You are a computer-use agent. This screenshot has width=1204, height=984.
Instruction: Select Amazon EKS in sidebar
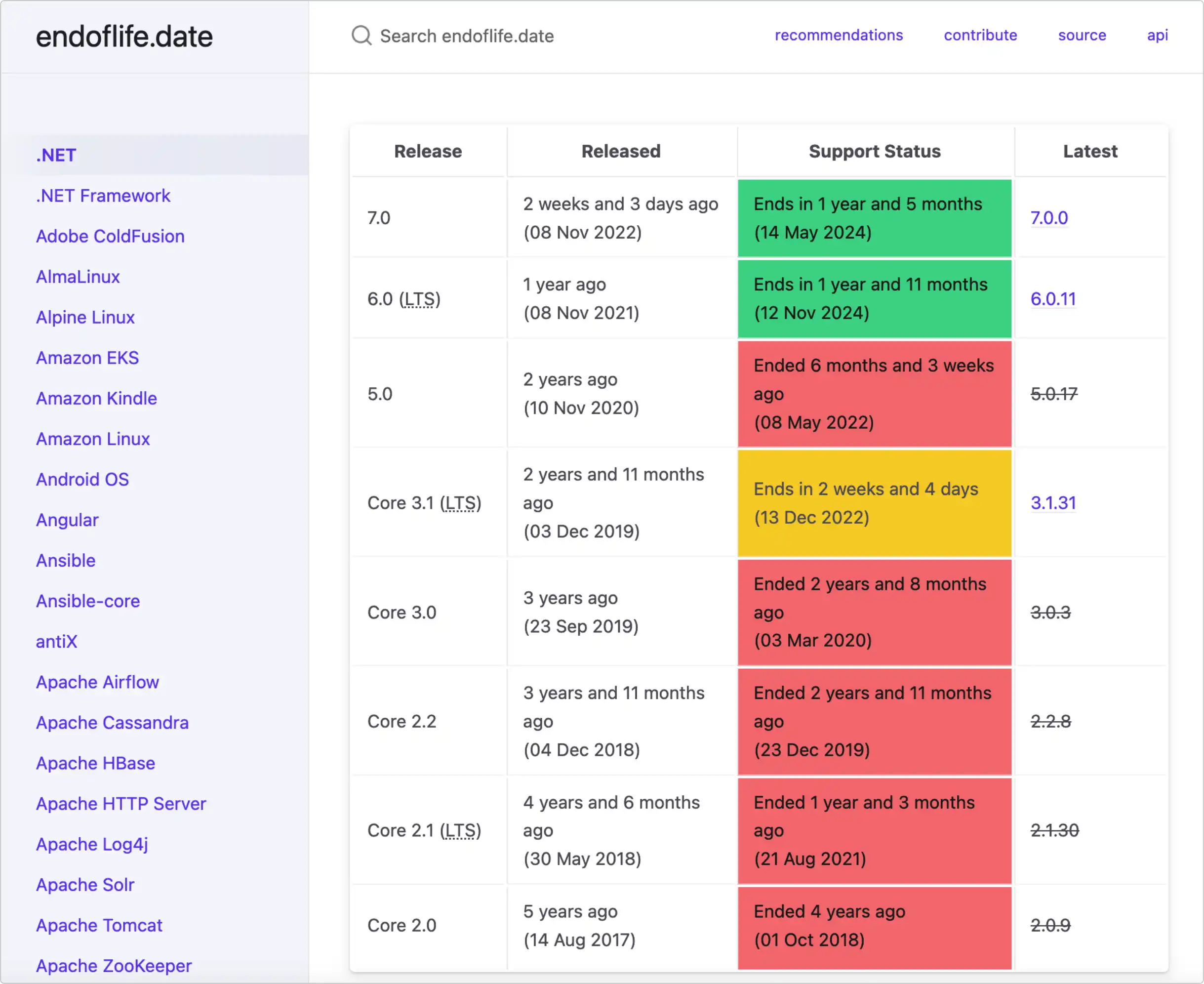tap(87, 358)
